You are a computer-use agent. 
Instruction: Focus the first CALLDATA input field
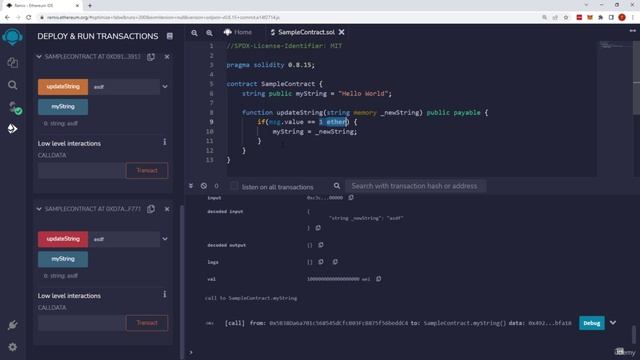point(81,170)
